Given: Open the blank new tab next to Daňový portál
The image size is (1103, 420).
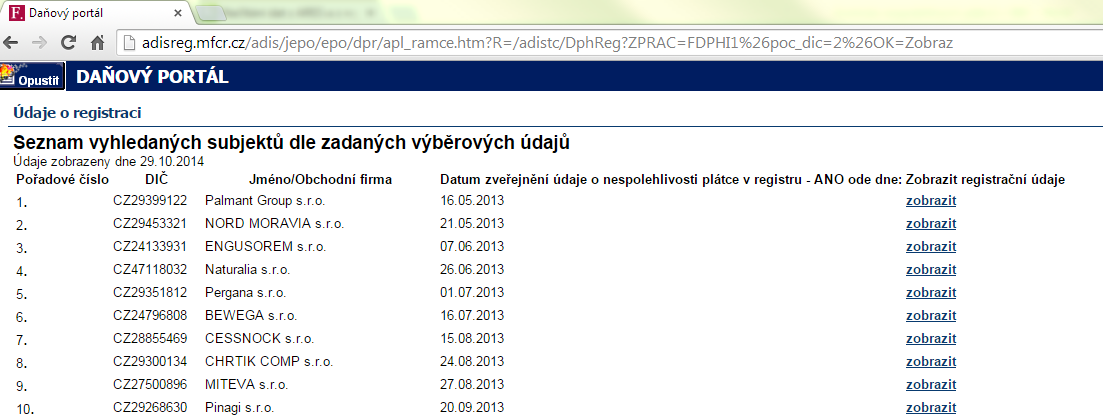Looking at the screenshot, I should tap(212, 13).
